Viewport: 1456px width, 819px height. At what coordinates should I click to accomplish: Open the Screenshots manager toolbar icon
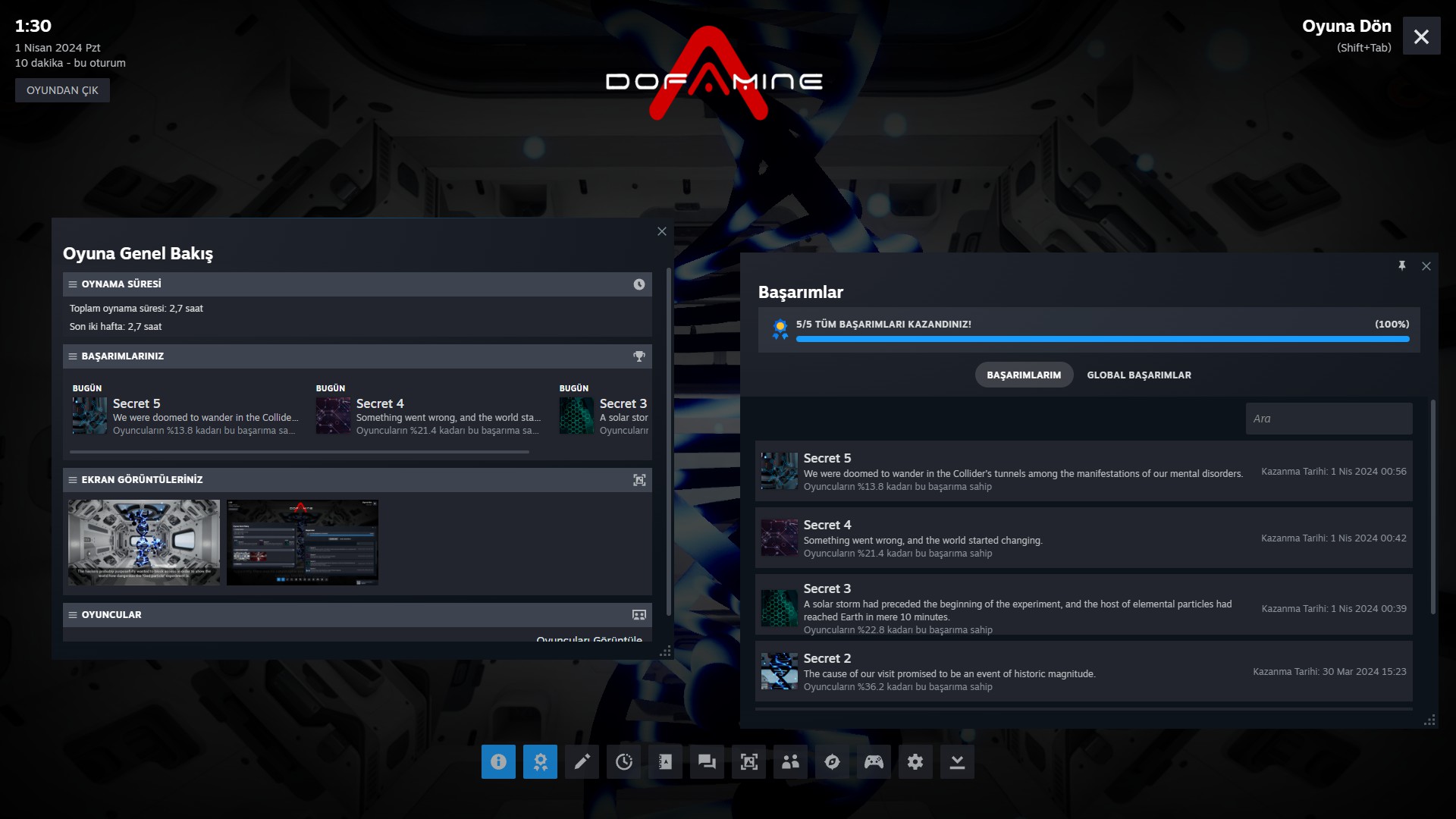pyautogui.click(x=748, y=761)
